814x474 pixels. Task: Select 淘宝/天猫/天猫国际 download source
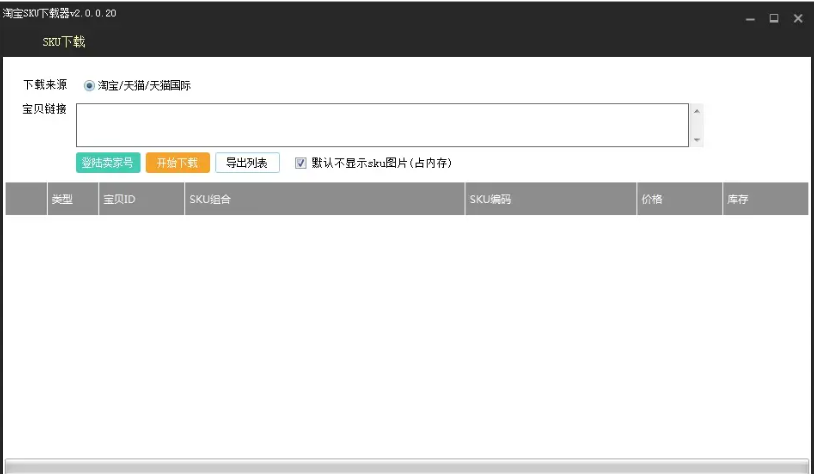click(89, 86)
